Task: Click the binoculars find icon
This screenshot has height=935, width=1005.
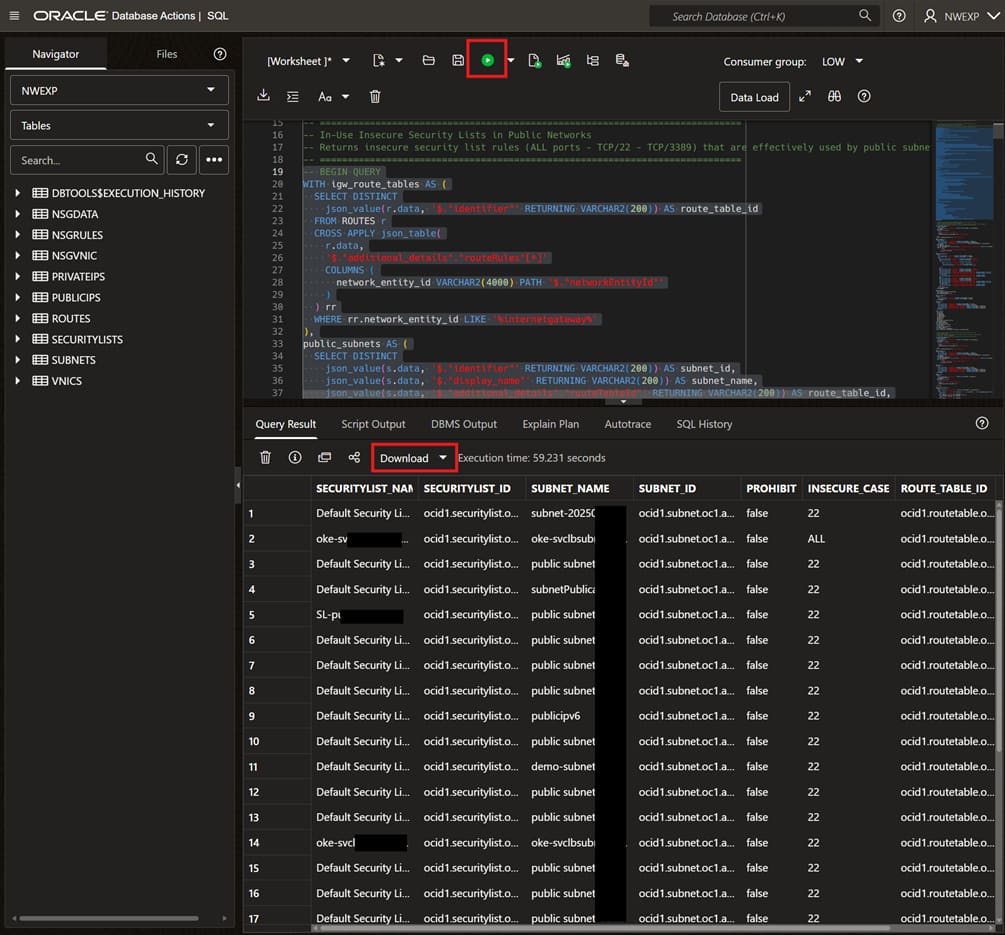Action: tap(834, 96)
